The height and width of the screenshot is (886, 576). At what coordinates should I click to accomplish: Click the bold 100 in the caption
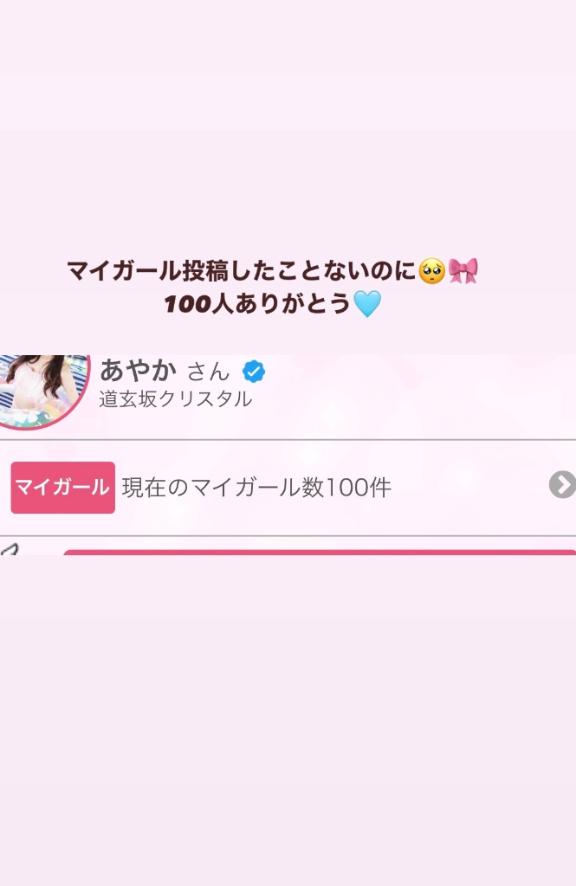pyautogui.click(x=188, y=305)
